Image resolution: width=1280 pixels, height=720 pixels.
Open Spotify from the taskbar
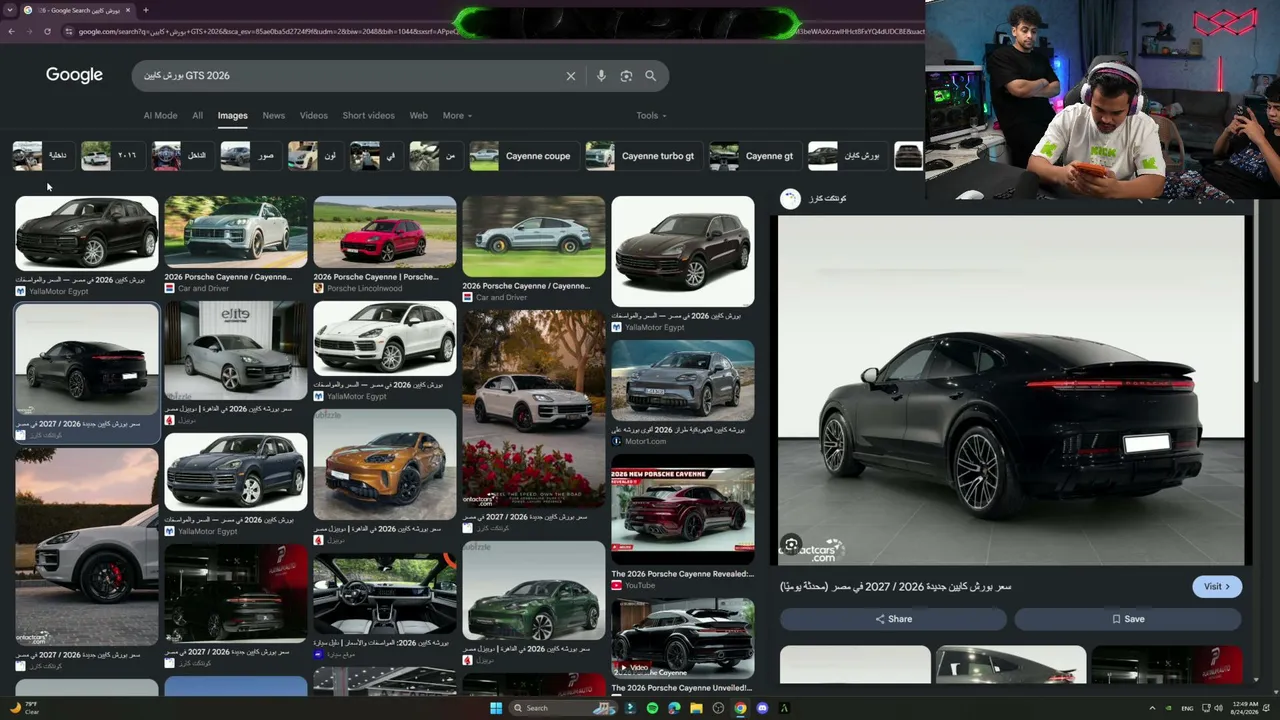click(652, 708)
